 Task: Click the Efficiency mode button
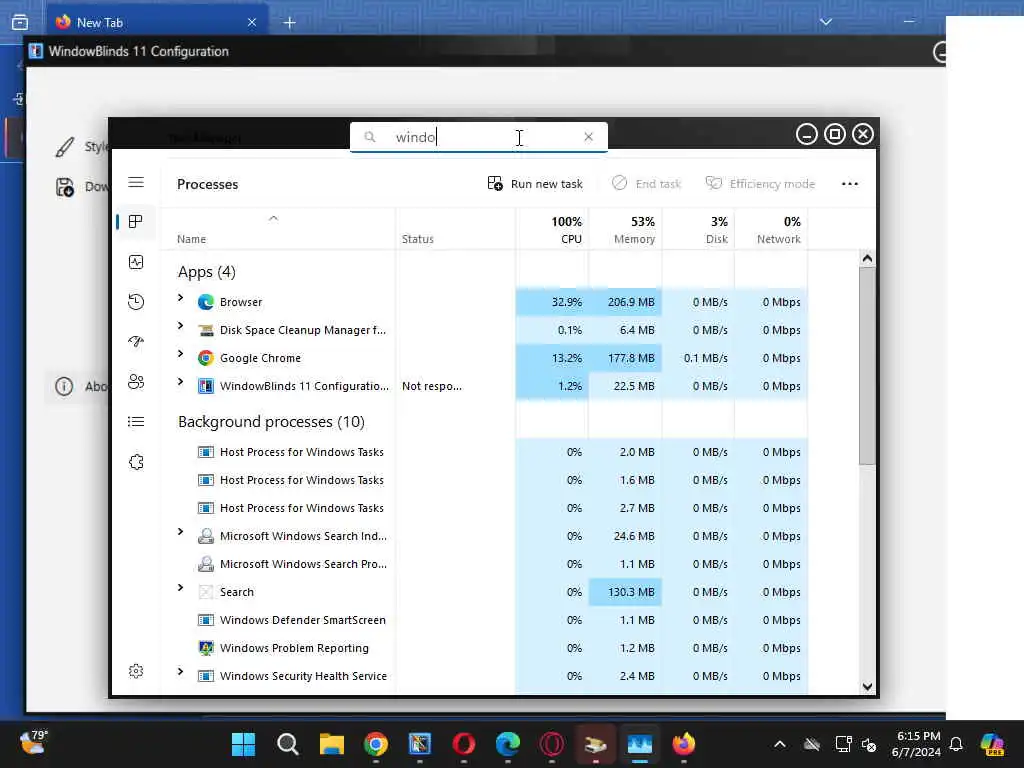pyautogui.click(x=760, y=184)
